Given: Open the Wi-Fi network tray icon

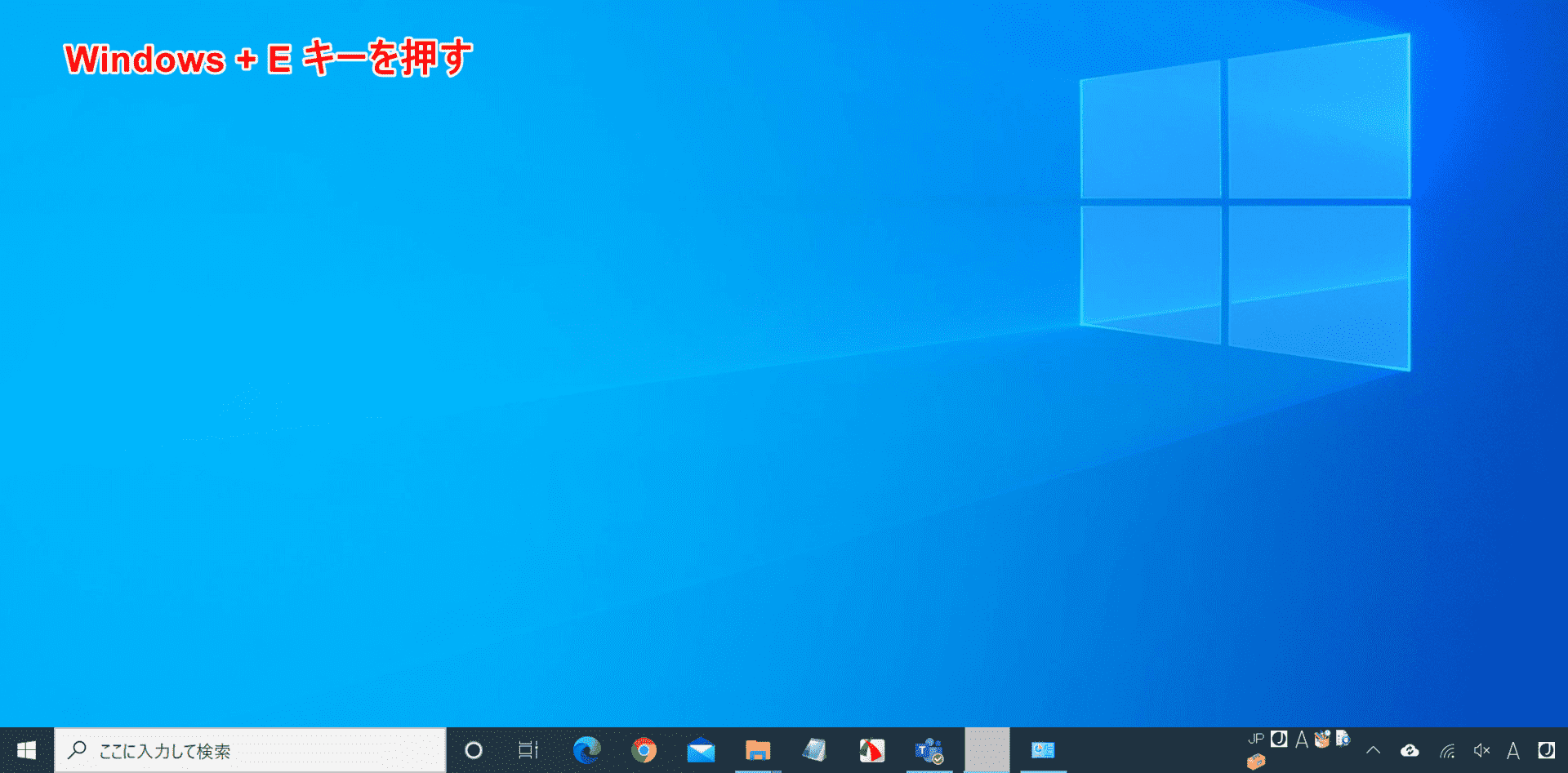Looking at the screenshot, I should pyautogui.click(x=1447, y=750).
